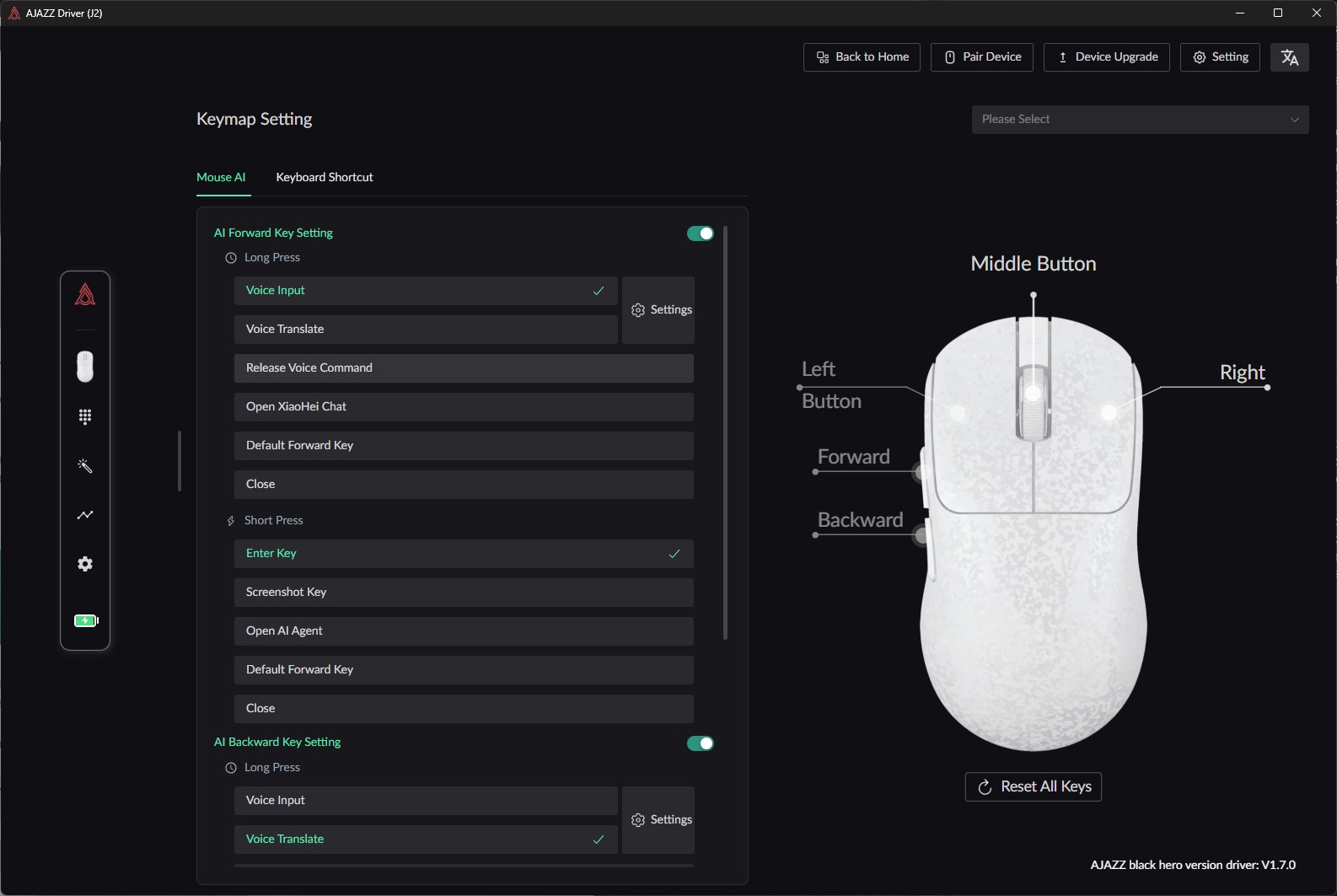The image size is (1337, 896).
Task: Select Close under forward Short Press
Action: coord(464,709)
